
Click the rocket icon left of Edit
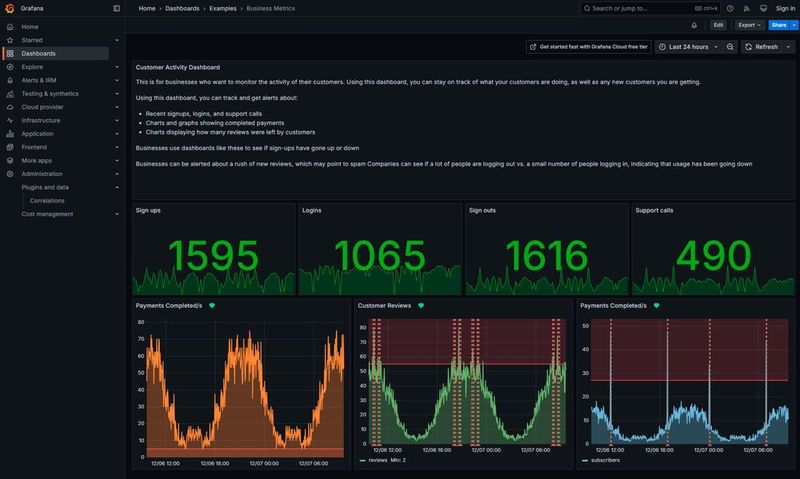(x=694, y=25)
